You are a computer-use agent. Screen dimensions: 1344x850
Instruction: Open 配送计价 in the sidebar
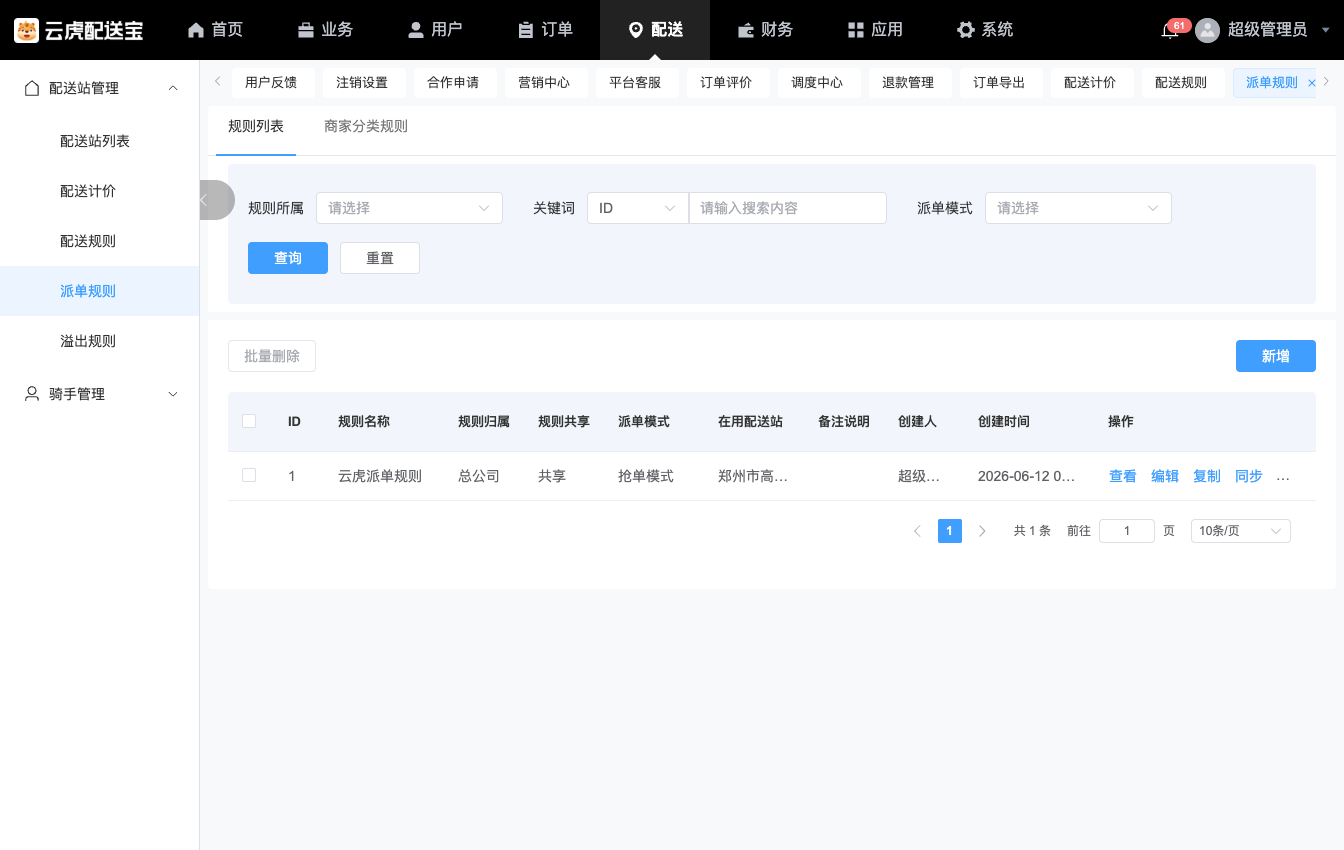tap(100, 191)
